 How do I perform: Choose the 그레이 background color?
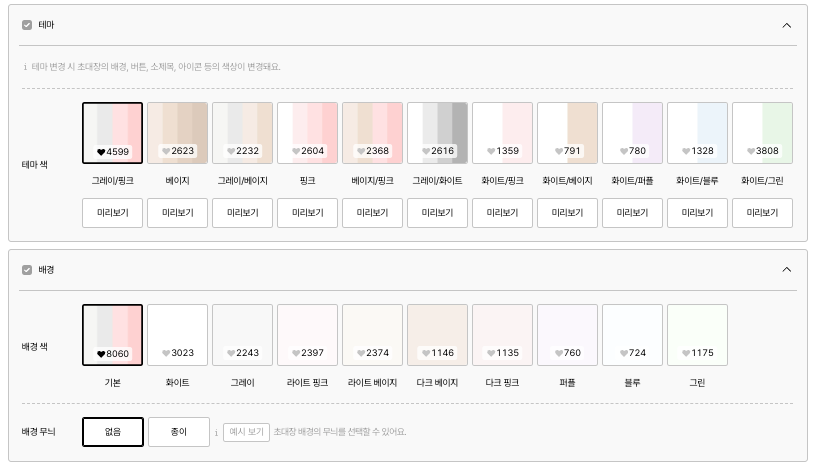click(243, 335)
